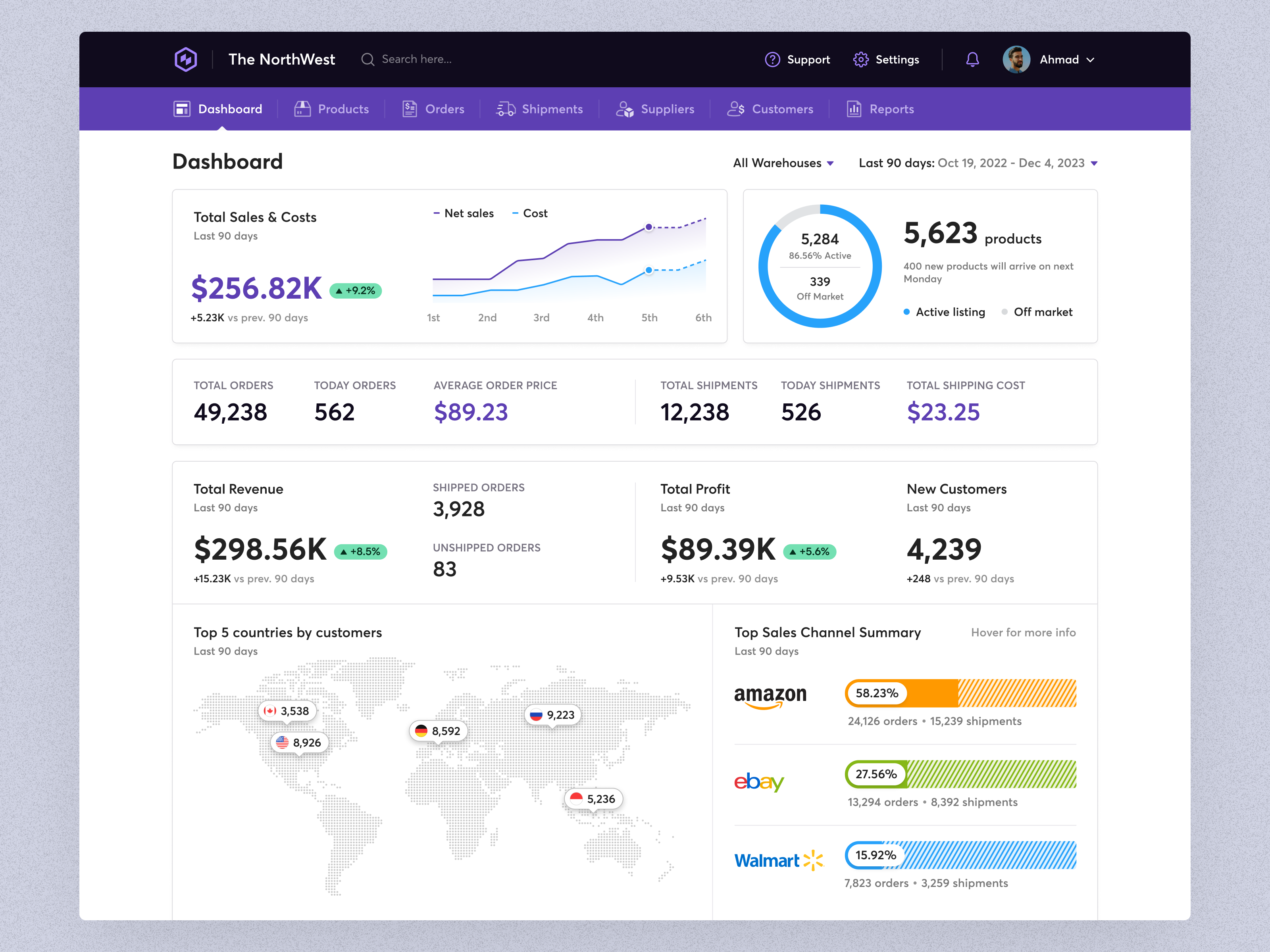1270x952 pixels.
Task: Select the Reports bar-chart icon
Action: [854, 108]
